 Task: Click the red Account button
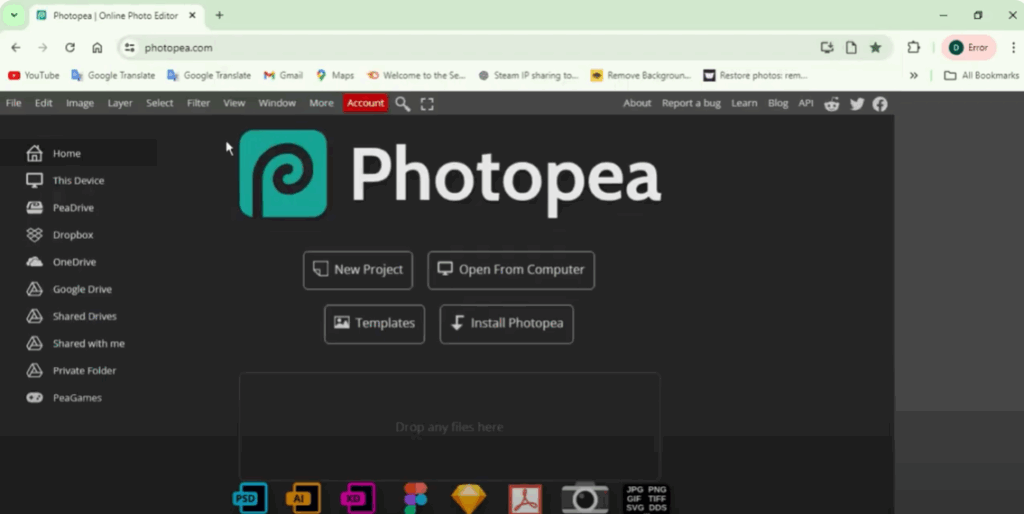coord(366,103)
